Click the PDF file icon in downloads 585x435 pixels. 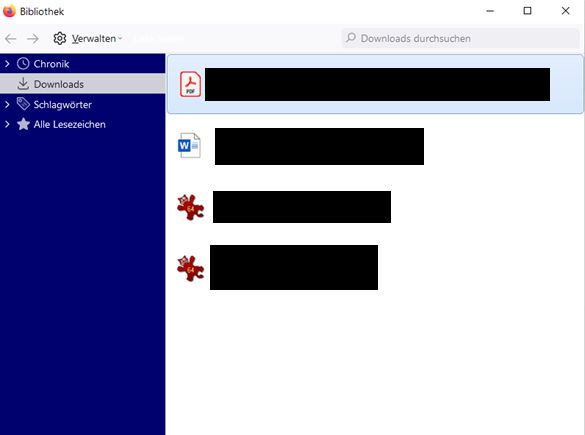click(x=190, y=84)
